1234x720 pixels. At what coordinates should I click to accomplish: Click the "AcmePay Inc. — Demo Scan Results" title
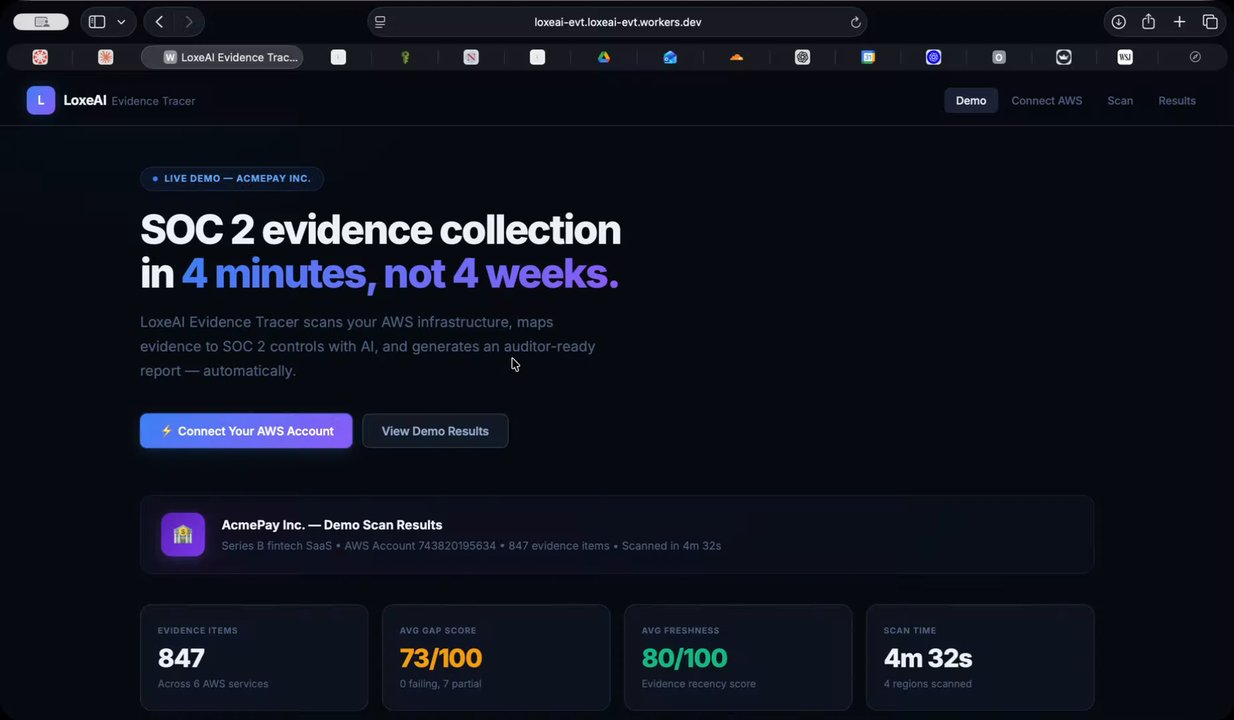tap(332, 524)
